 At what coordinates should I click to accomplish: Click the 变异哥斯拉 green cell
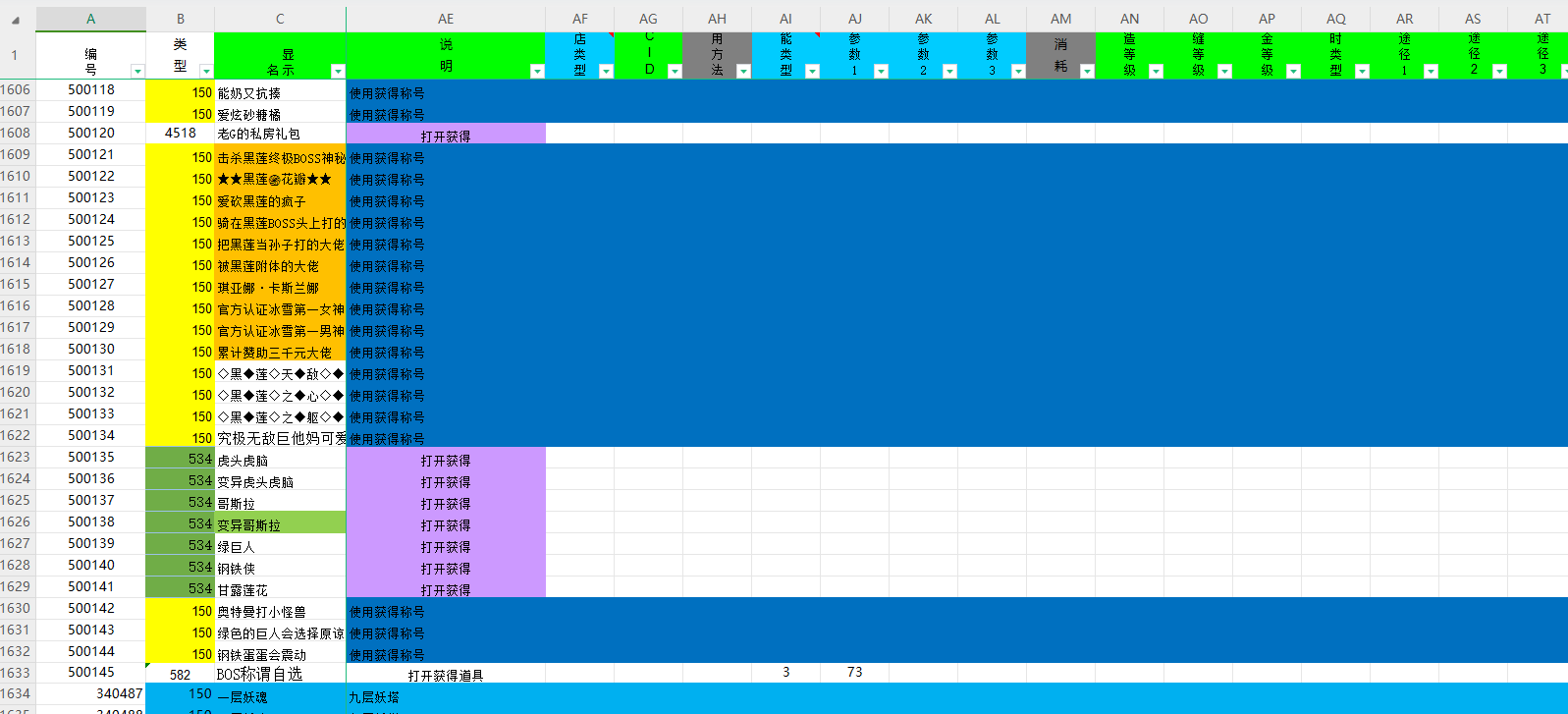pos(280,522)
